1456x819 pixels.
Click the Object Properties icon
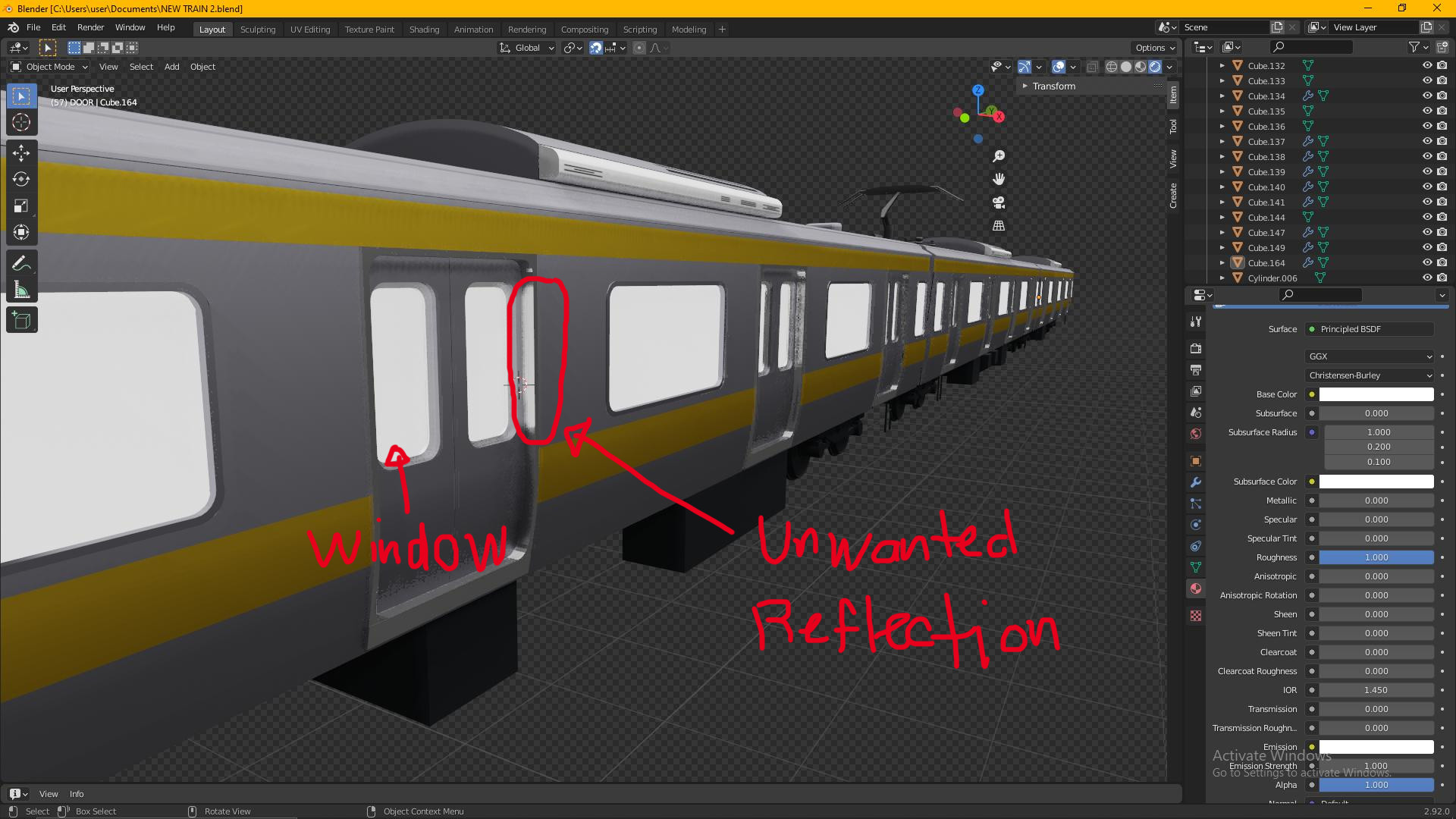(x=1196, y=461)
